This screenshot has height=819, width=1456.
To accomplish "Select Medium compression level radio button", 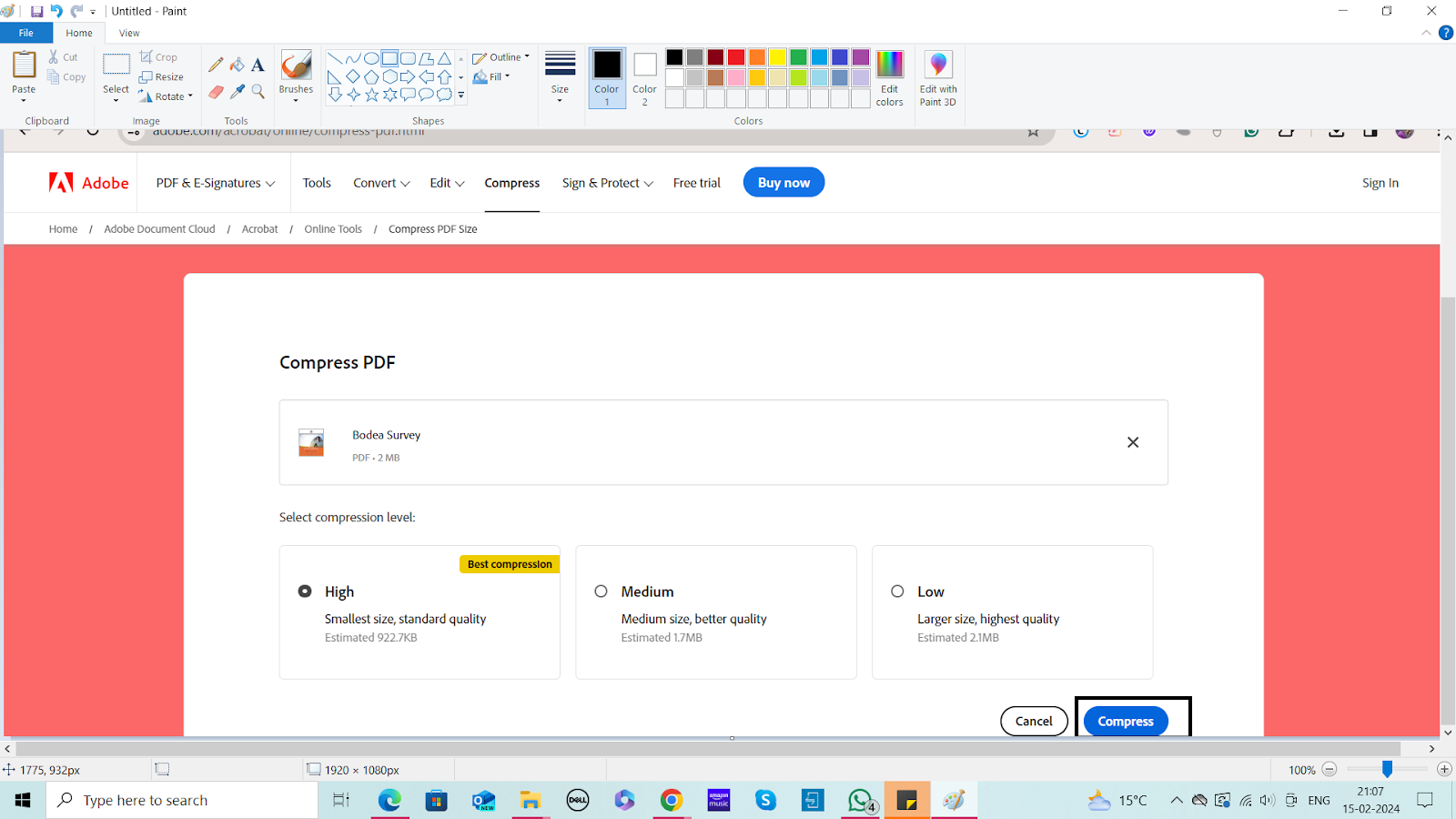I will 601,591.
